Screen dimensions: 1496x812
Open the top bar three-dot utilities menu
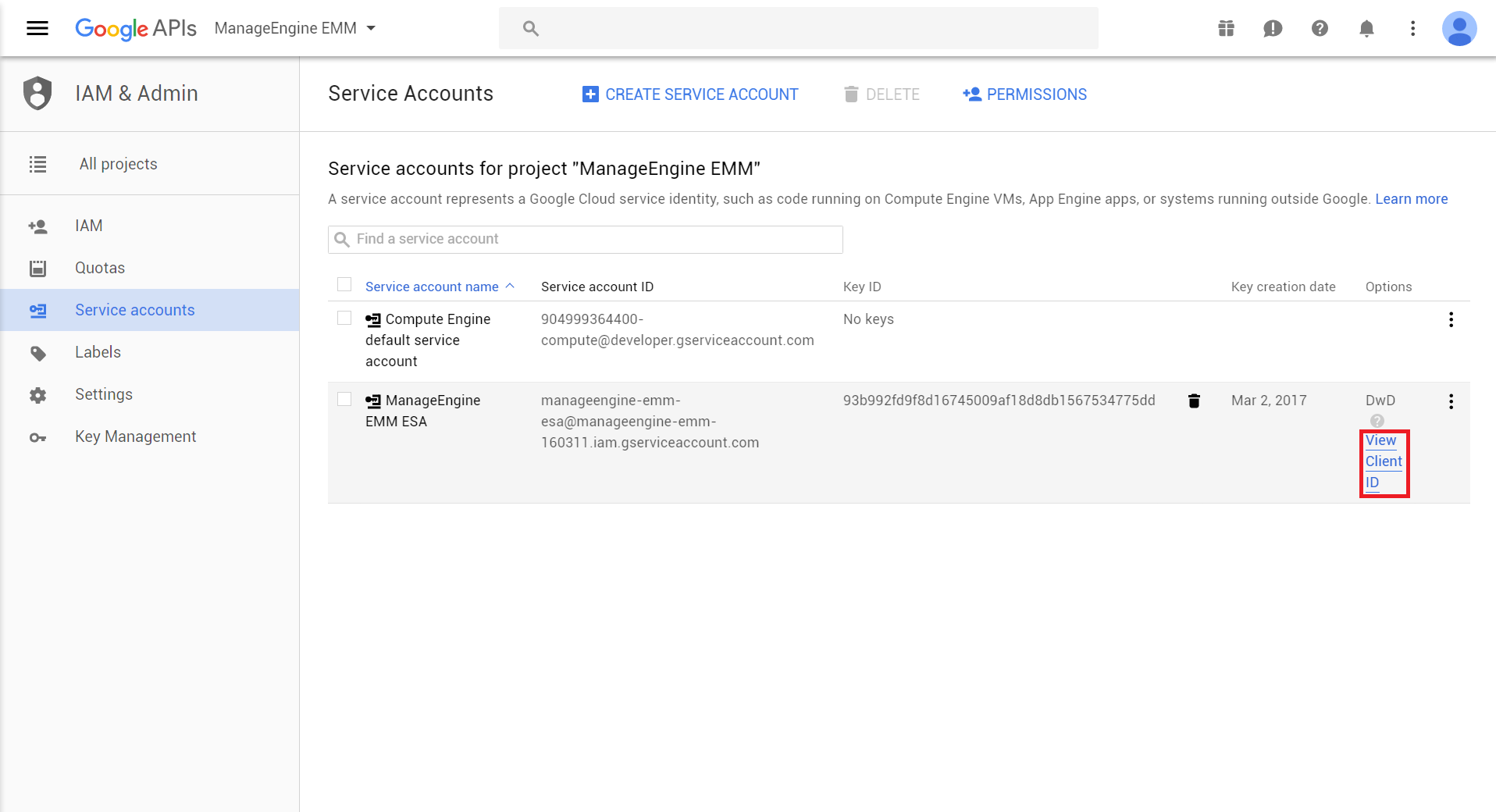tap(1412, 29)
